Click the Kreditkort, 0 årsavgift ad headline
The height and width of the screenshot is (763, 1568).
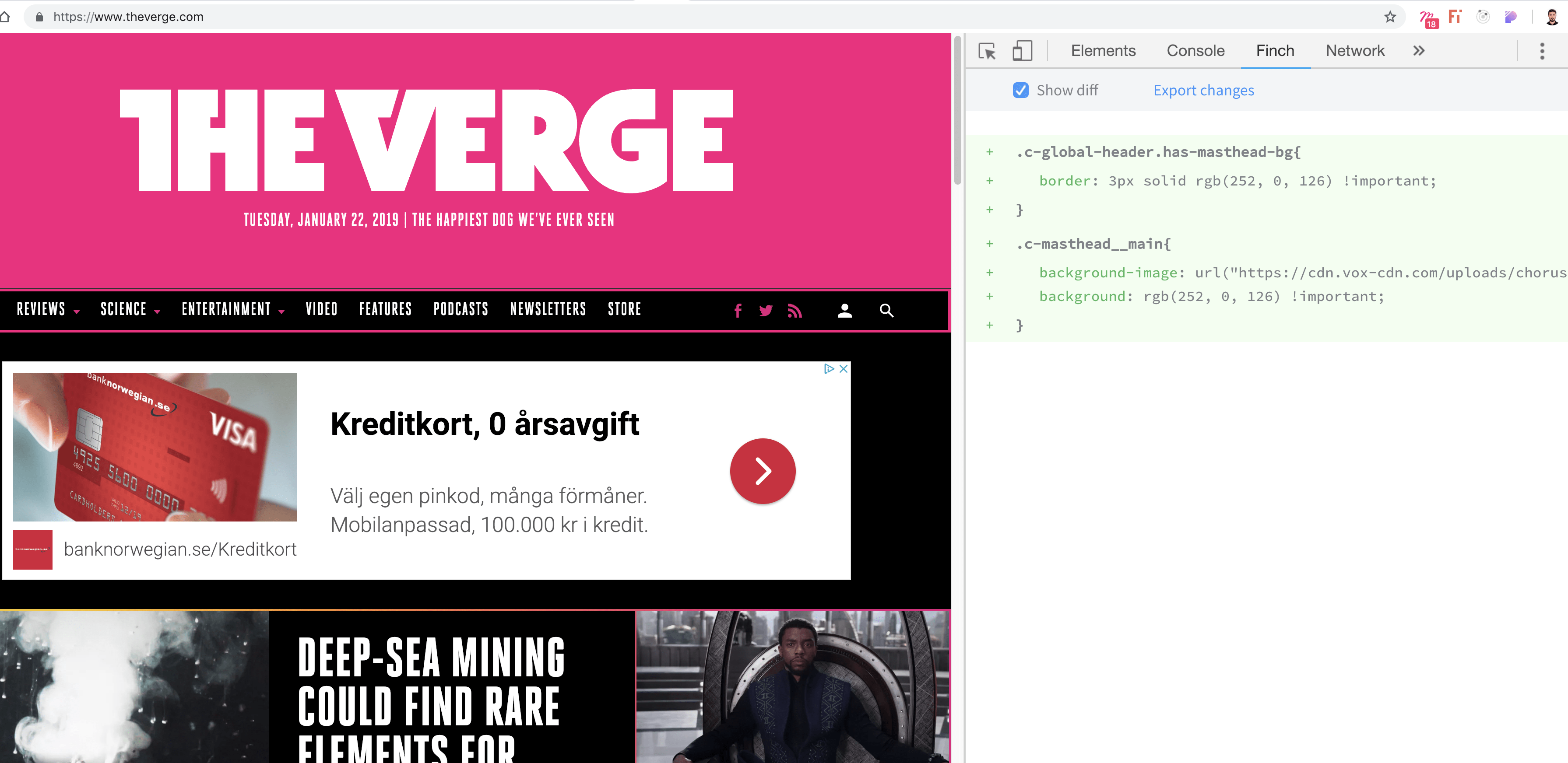(485, 424)
